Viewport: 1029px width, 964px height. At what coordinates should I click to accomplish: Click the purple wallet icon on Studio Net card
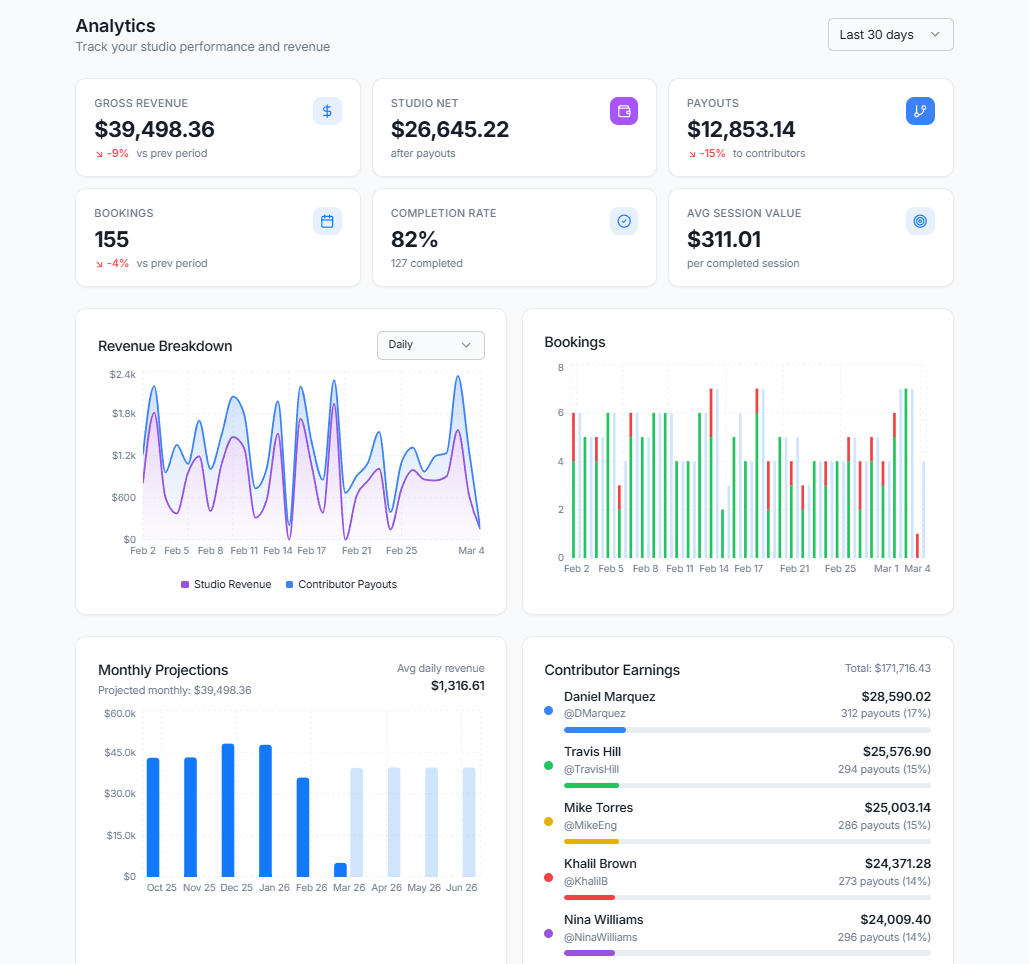(623, 111)
